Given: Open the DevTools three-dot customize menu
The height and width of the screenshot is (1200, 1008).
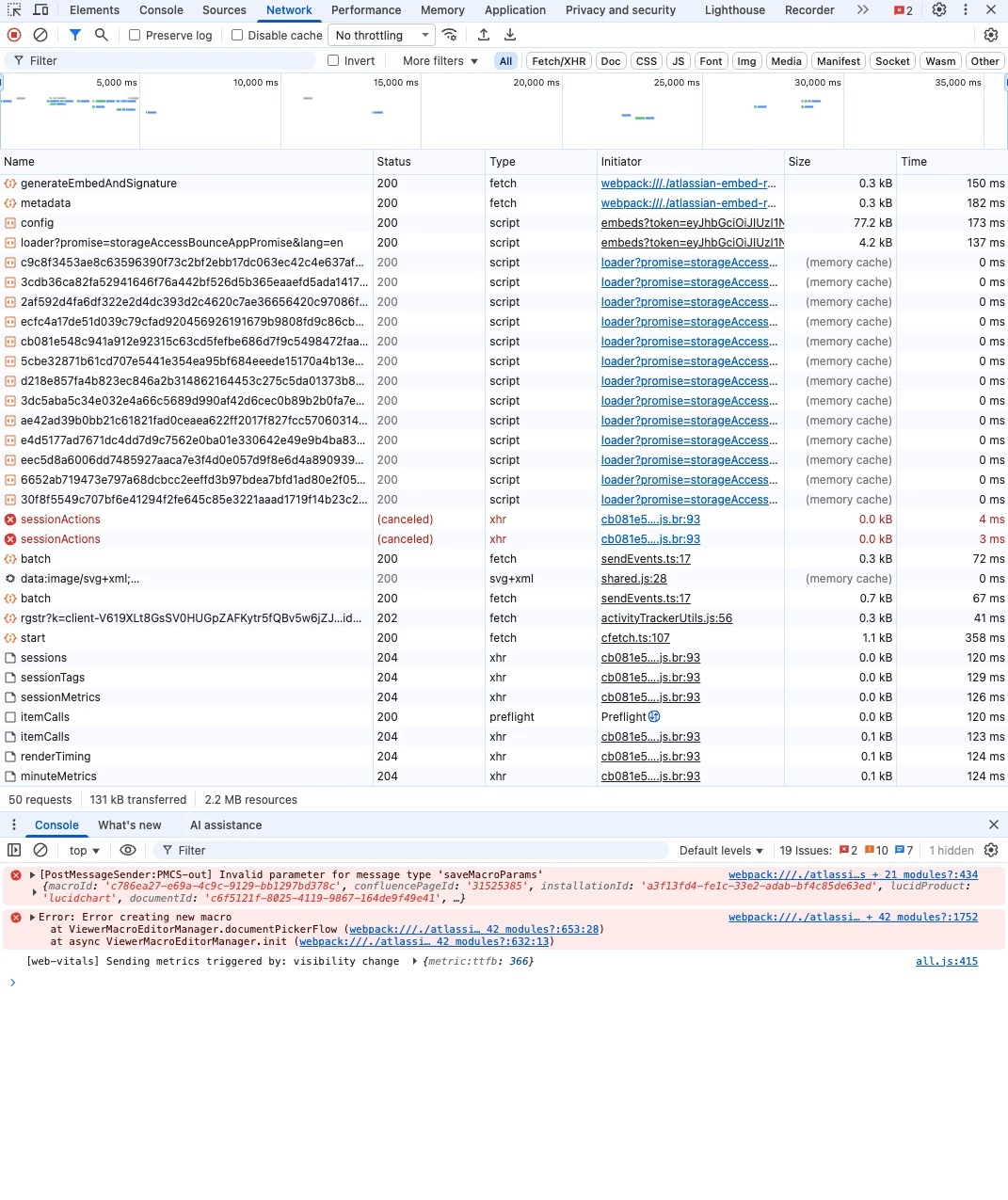Looking at the screenshot, I should (x=966, y=10).
